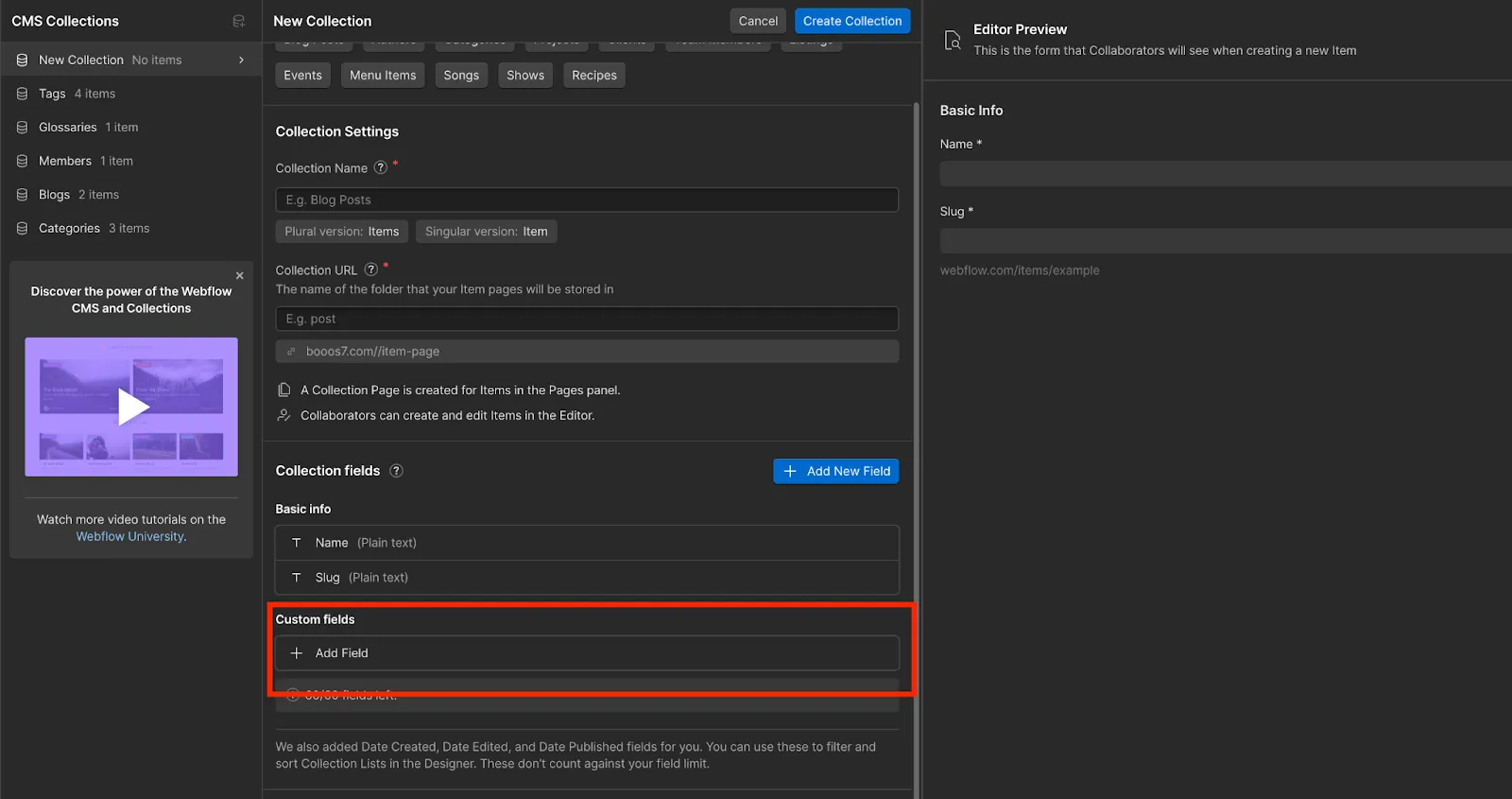Open the Collection Name help icon
Viewport: 1512px width, 799px height.
(381, 167)
